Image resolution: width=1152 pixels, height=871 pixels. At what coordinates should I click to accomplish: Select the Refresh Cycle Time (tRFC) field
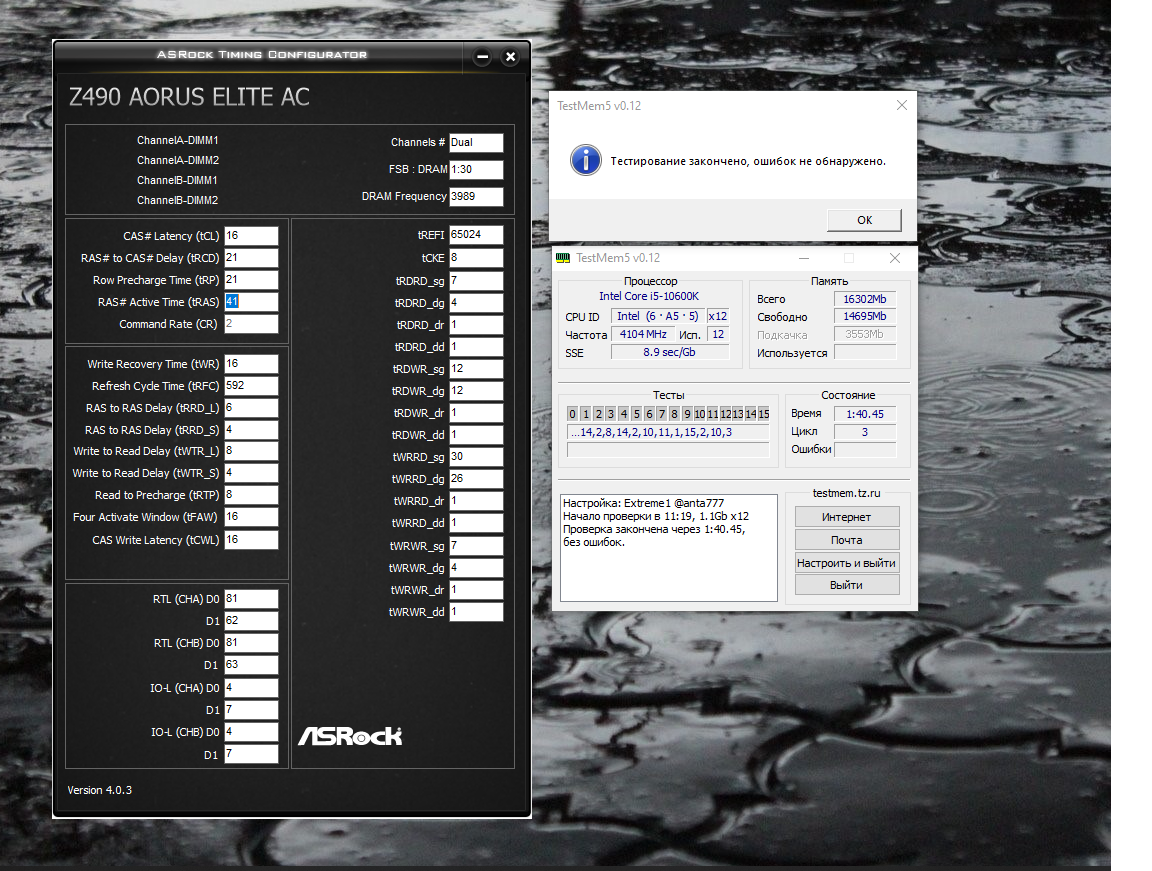[x=251, y=386]
